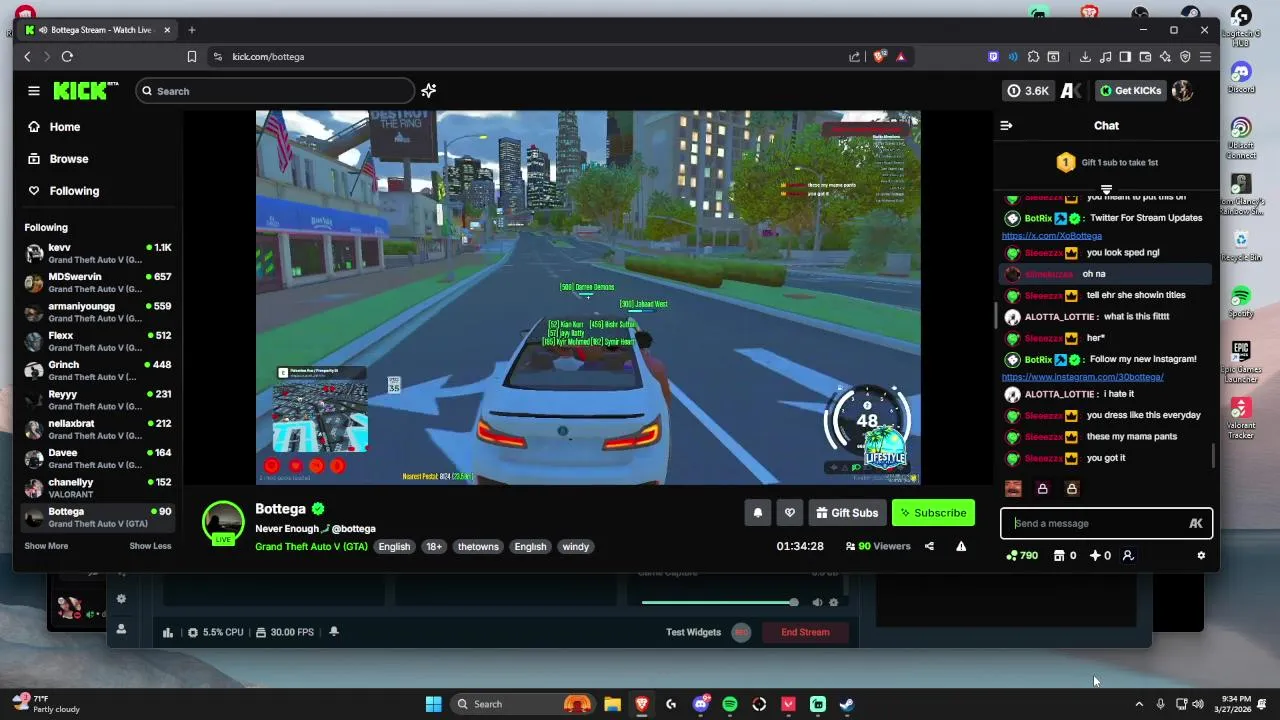
Task: Open the browser downloads icon
Action: tap(1085, 57)
